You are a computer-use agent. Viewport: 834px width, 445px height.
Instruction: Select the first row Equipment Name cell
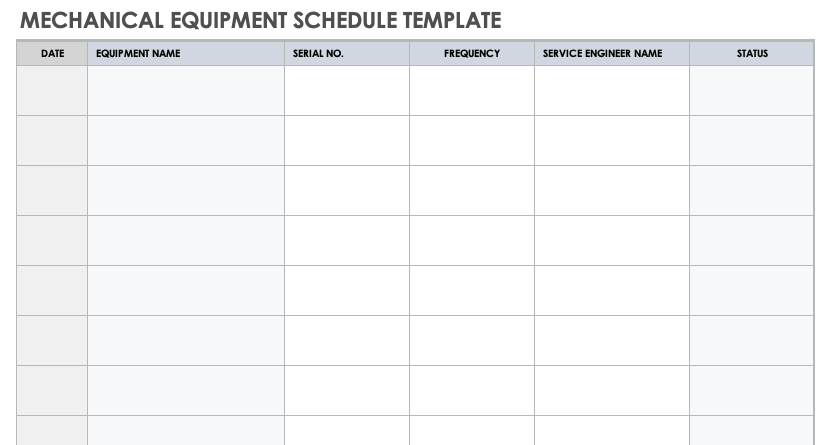185,91
